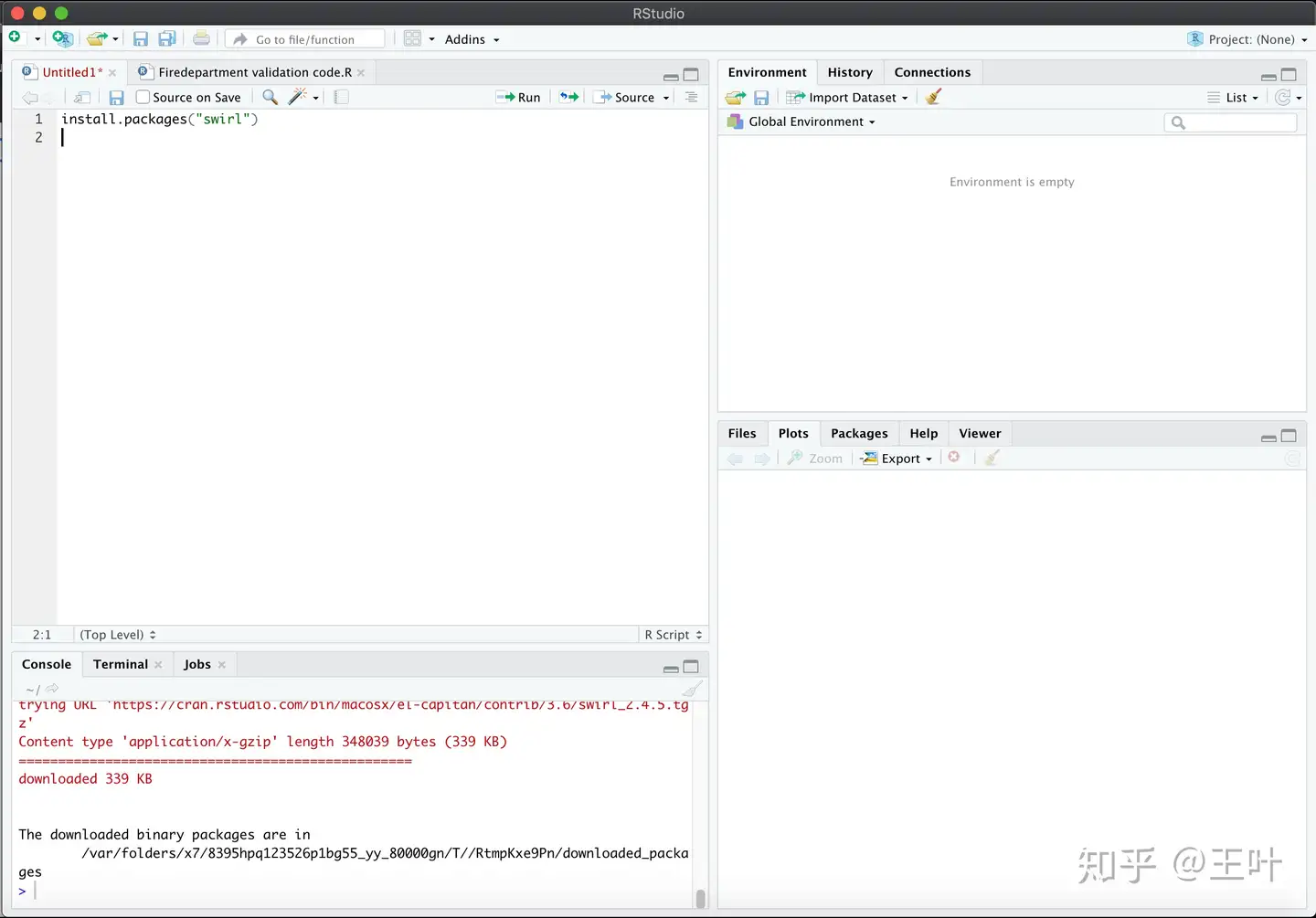Expand Source options dropdown arrow
Image resolution: width=1316 pixels, height=918 pixels.
[666, 98]
